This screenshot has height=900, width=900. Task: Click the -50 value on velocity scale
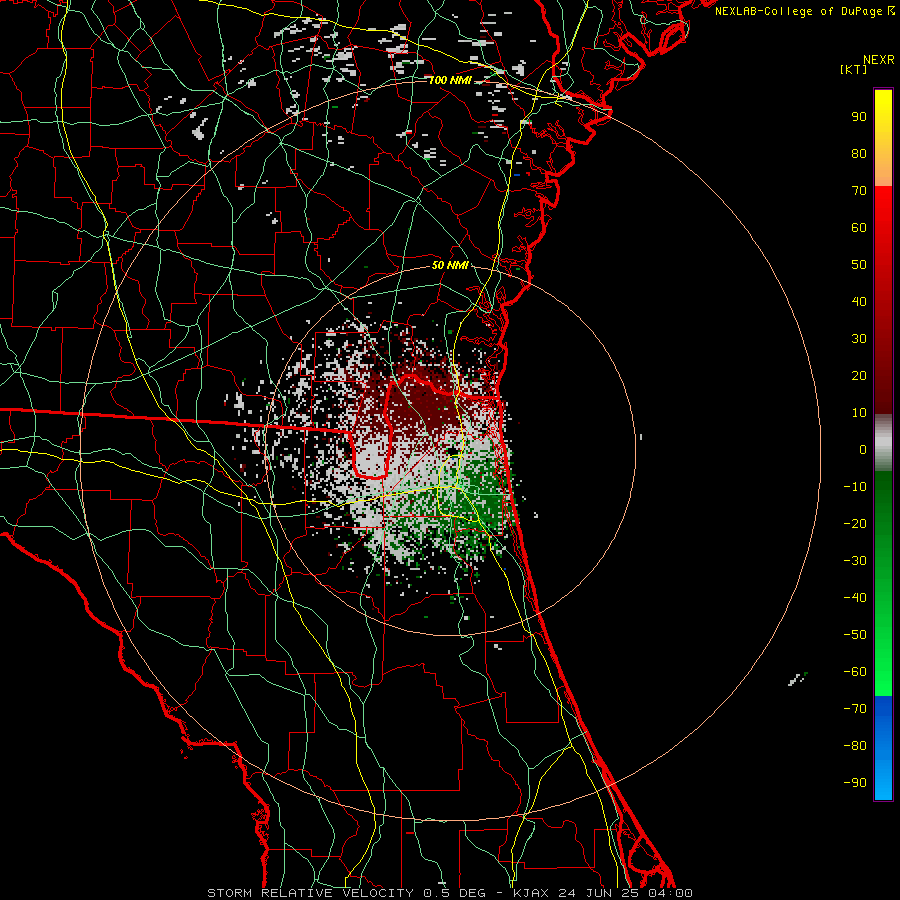(x=855, y=635)
